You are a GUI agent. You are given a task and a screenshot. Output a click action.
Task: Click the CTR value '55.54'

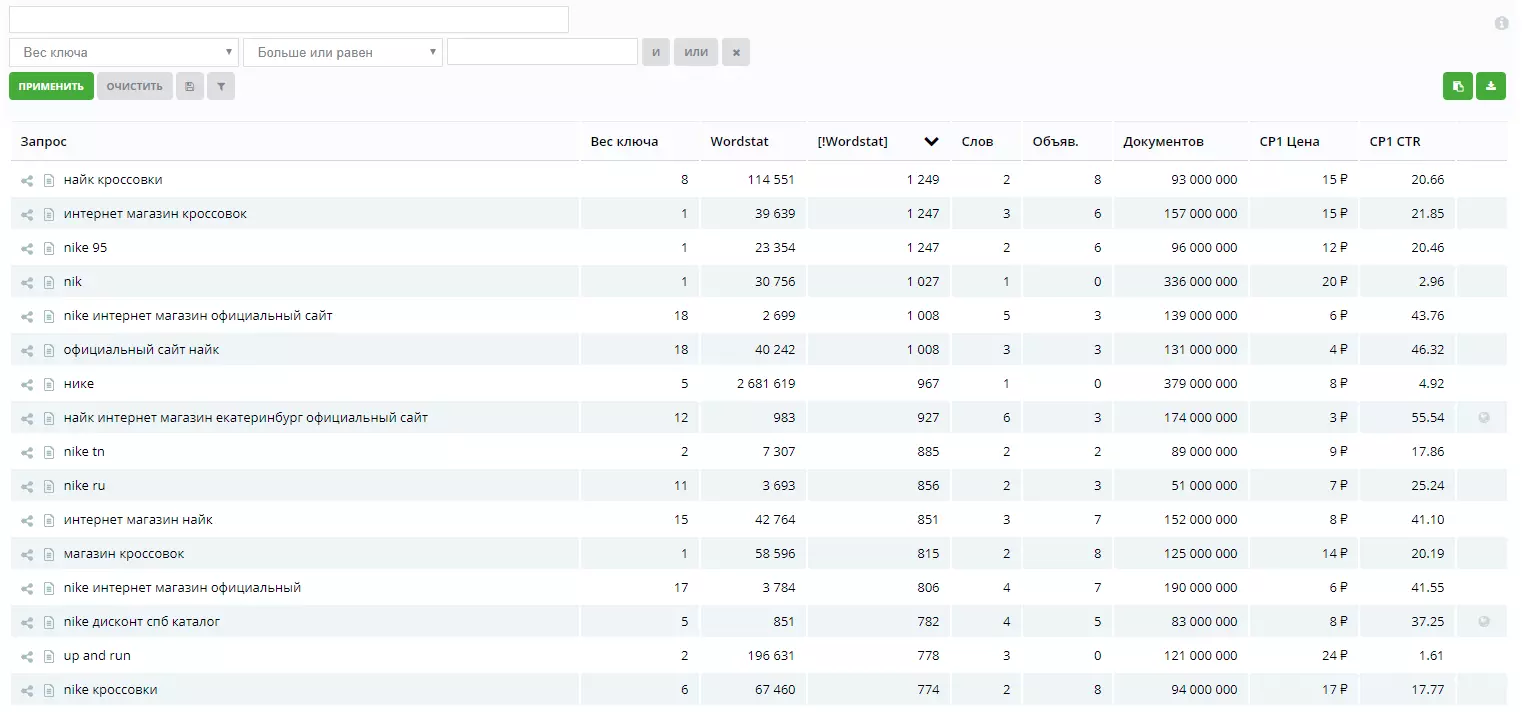tap(1428, 418)
